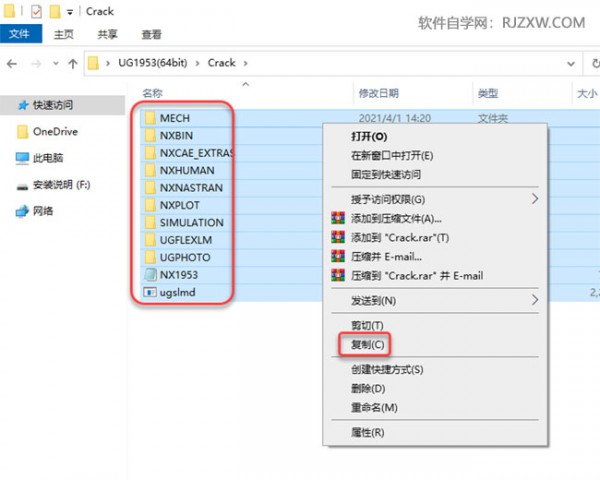Select 网络 in navigation pane

(x=43, y=211)
